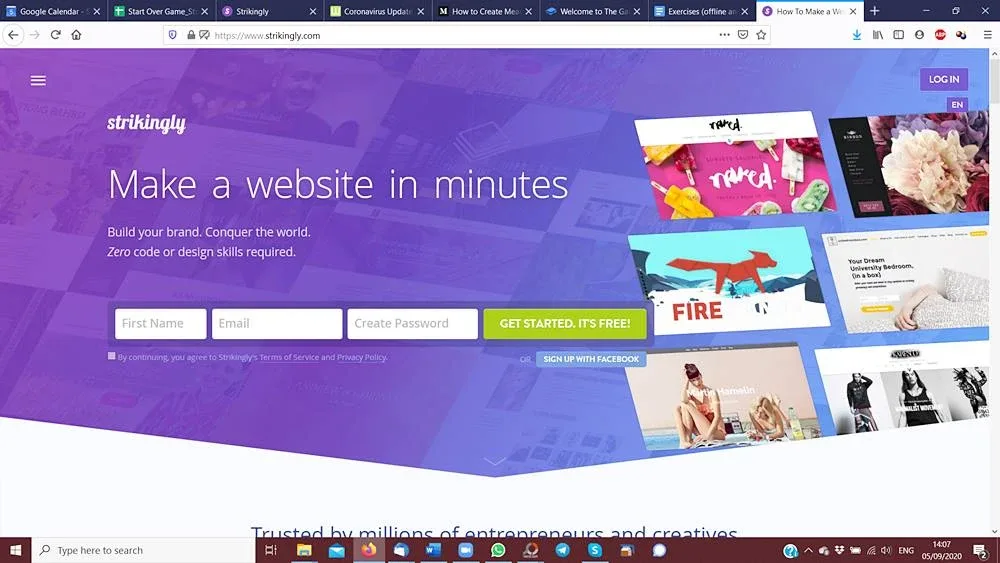The width and height of the screenshot is (1000, 563).
Task: Click the Strikingly logo
Action: click(x=146, y=122)
